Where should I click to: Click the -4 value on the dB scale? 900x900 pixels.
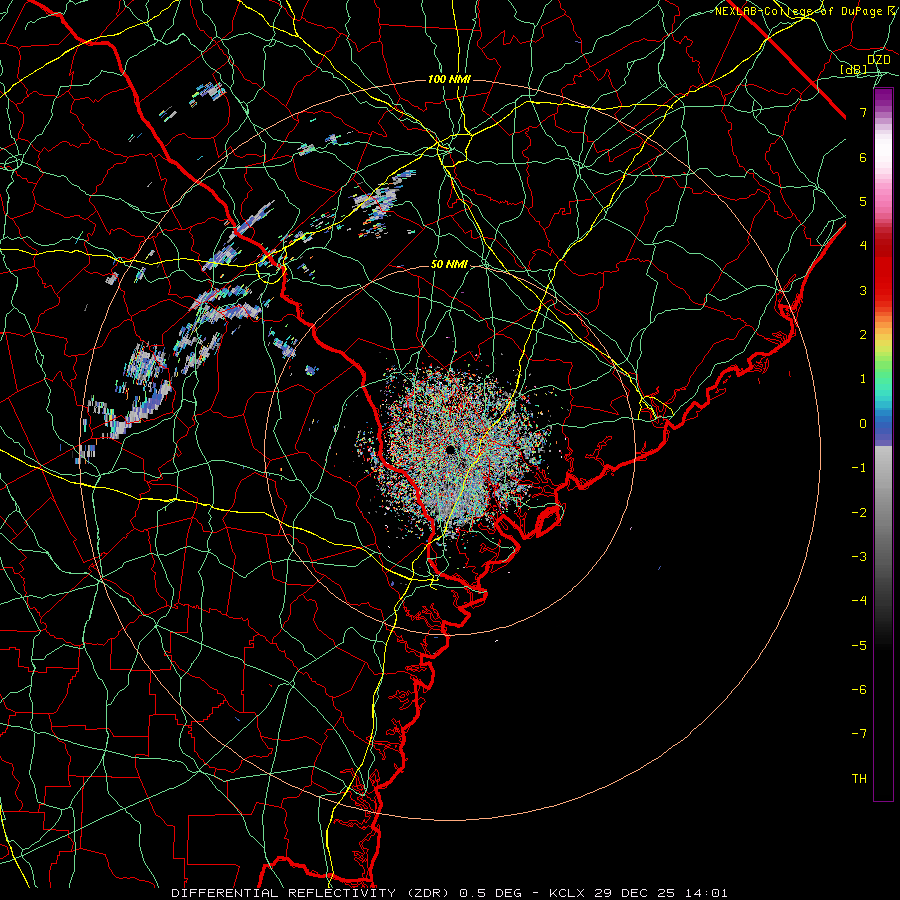[x=859, y=601]
